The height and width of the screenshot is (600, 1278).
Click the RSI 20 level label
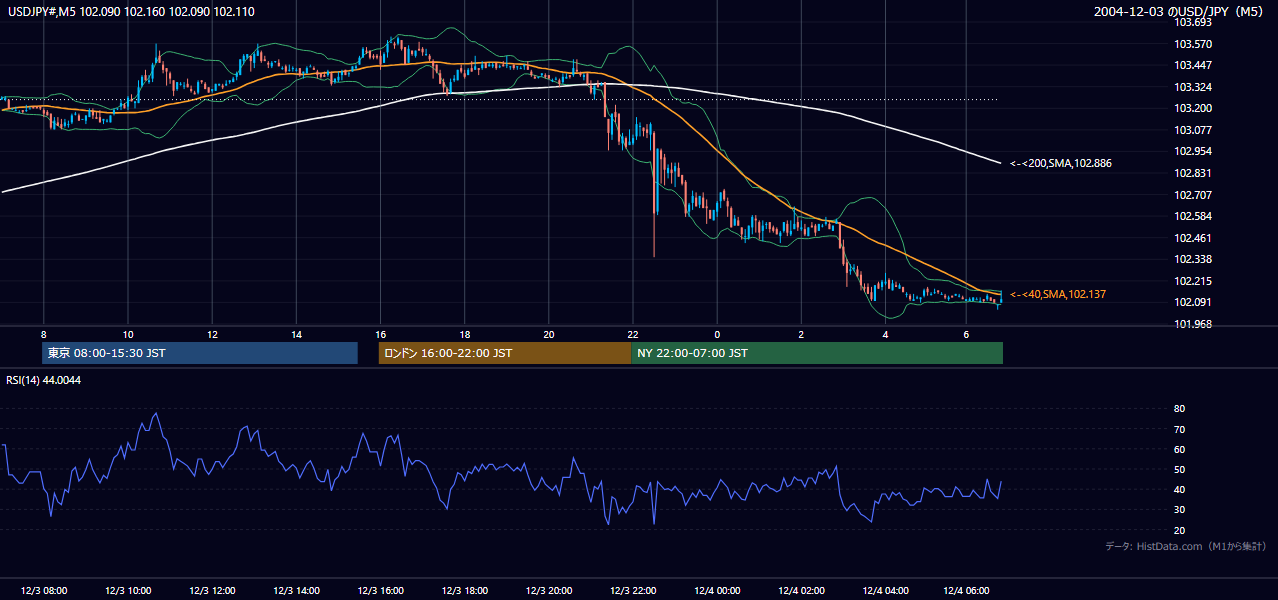pyautogui.click(x=1179, y=530)
